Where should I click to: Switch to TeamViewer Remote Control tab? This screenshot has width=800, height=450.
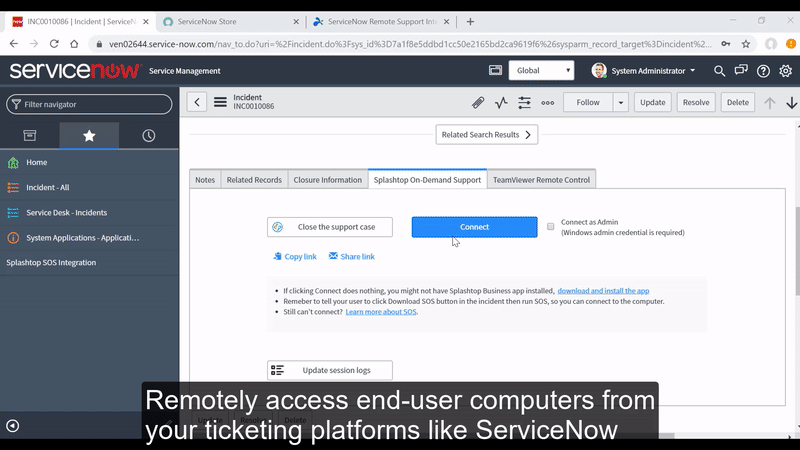coord(541,180)
